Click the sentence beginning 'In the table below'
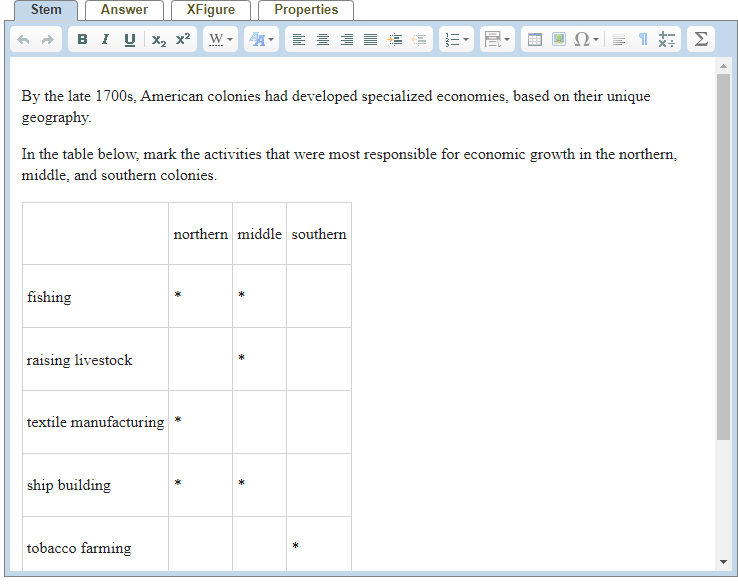The height and width of the screenshot is (584, 738). (x=349, y=164)
